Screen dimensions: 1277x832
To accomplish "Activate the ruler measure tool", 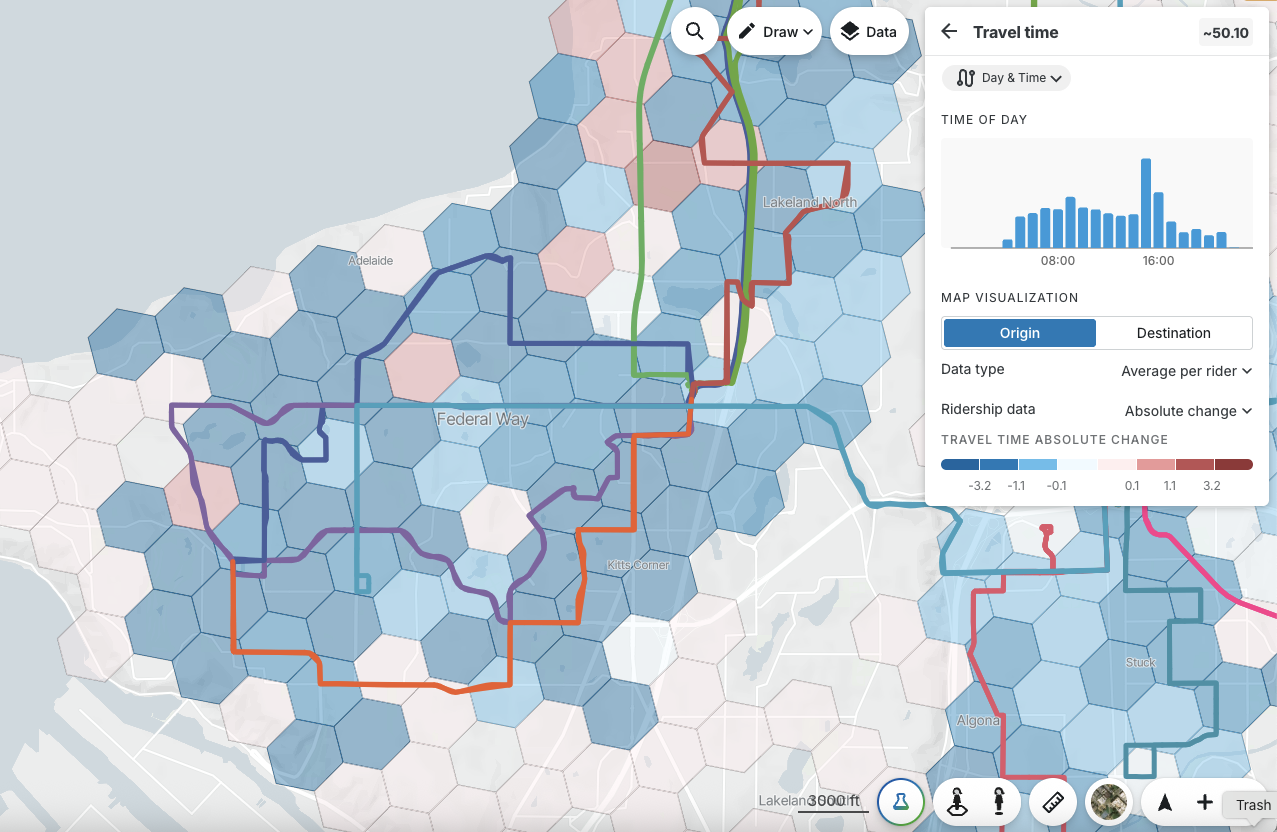I will pyautogui.click(x=1052, y=802).
